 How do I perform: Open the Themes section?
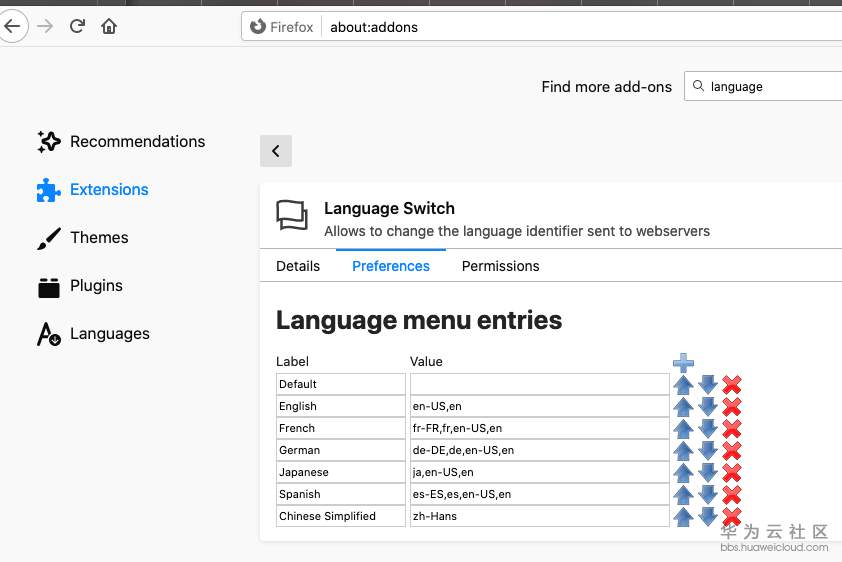(99, 238)
